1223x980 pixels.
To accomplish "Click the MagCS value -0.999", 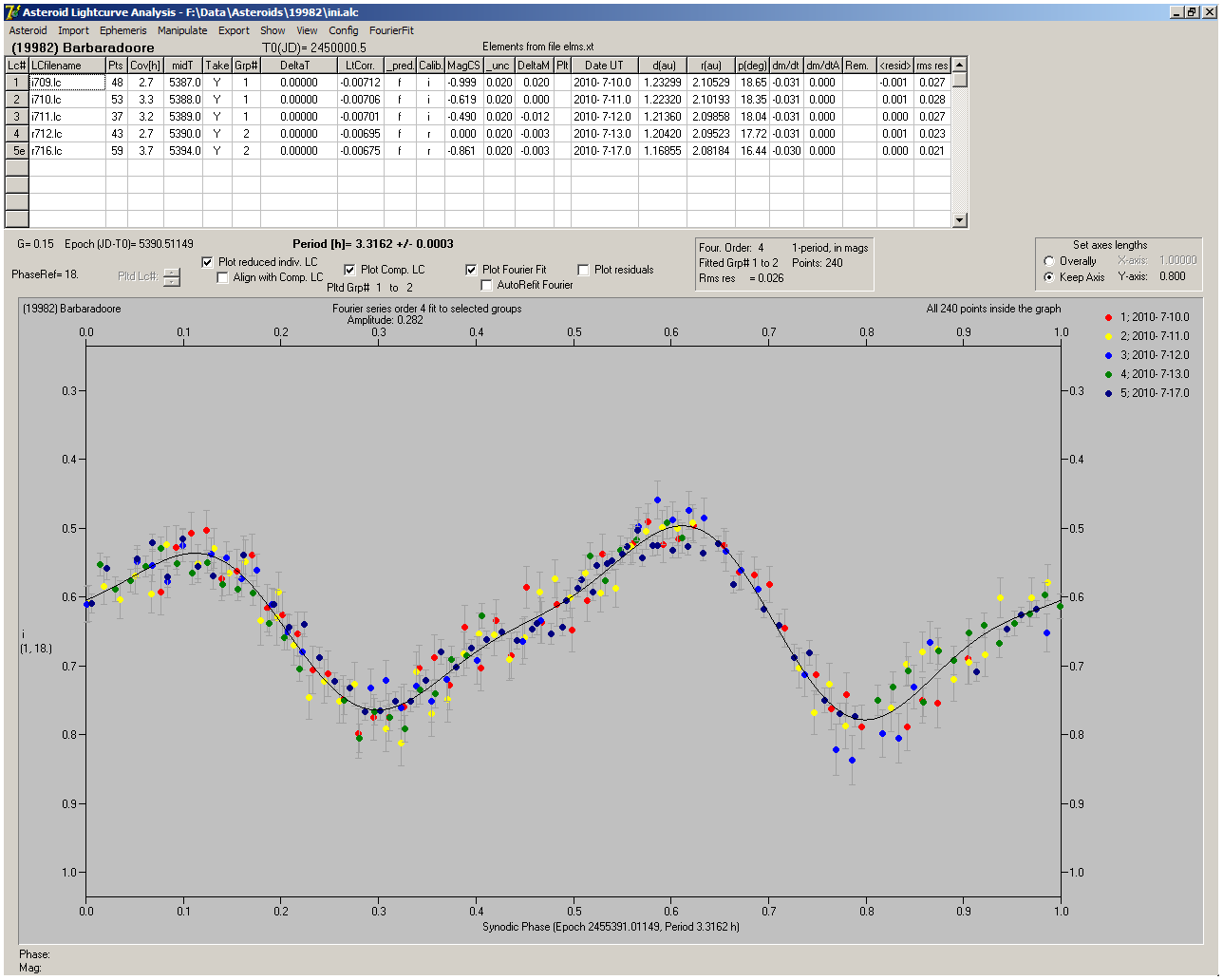I will (x=463, y=83).
